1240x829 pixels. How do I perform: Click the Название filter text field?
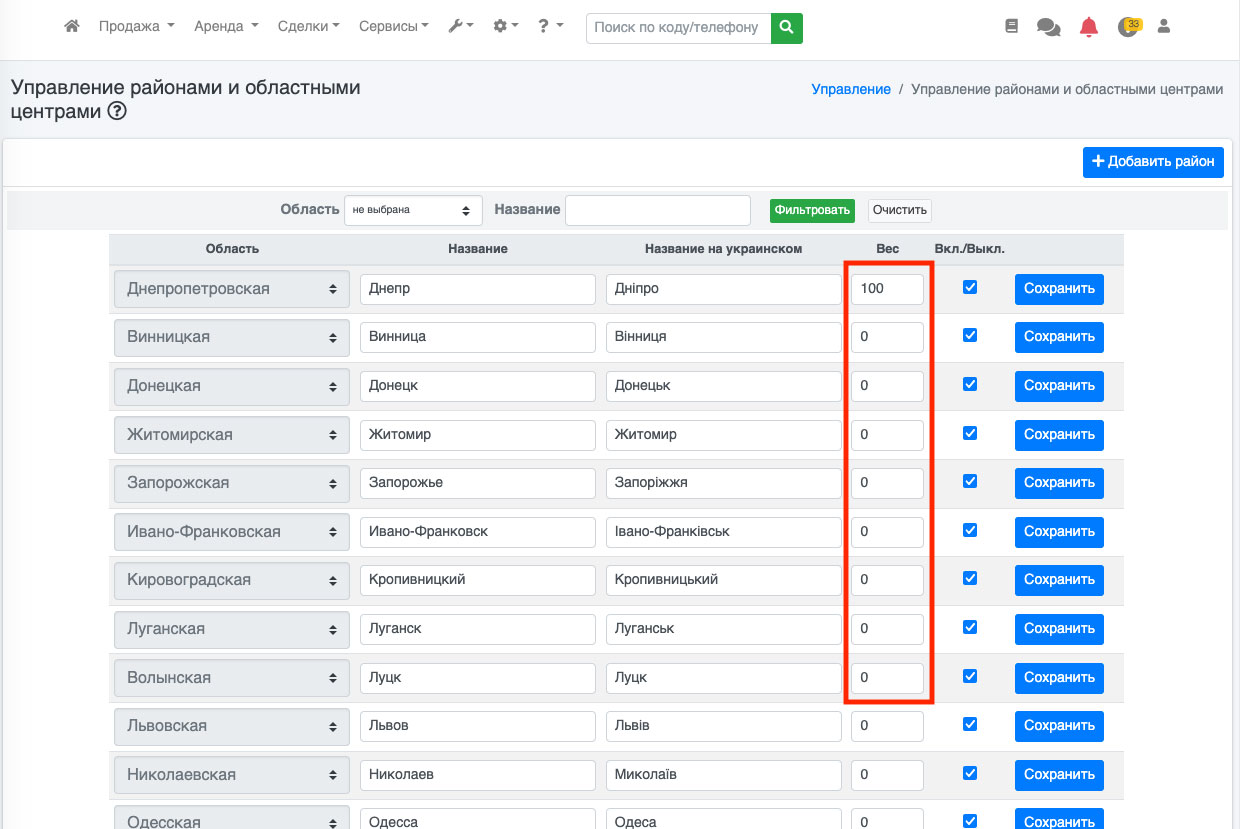click(657, 210)
